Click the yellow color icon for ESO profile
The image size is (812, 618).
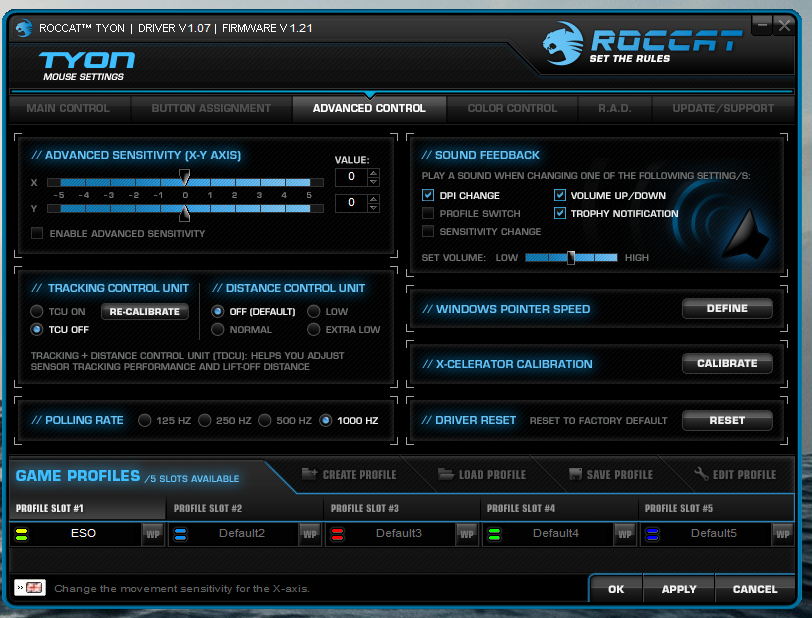[21, 534]
